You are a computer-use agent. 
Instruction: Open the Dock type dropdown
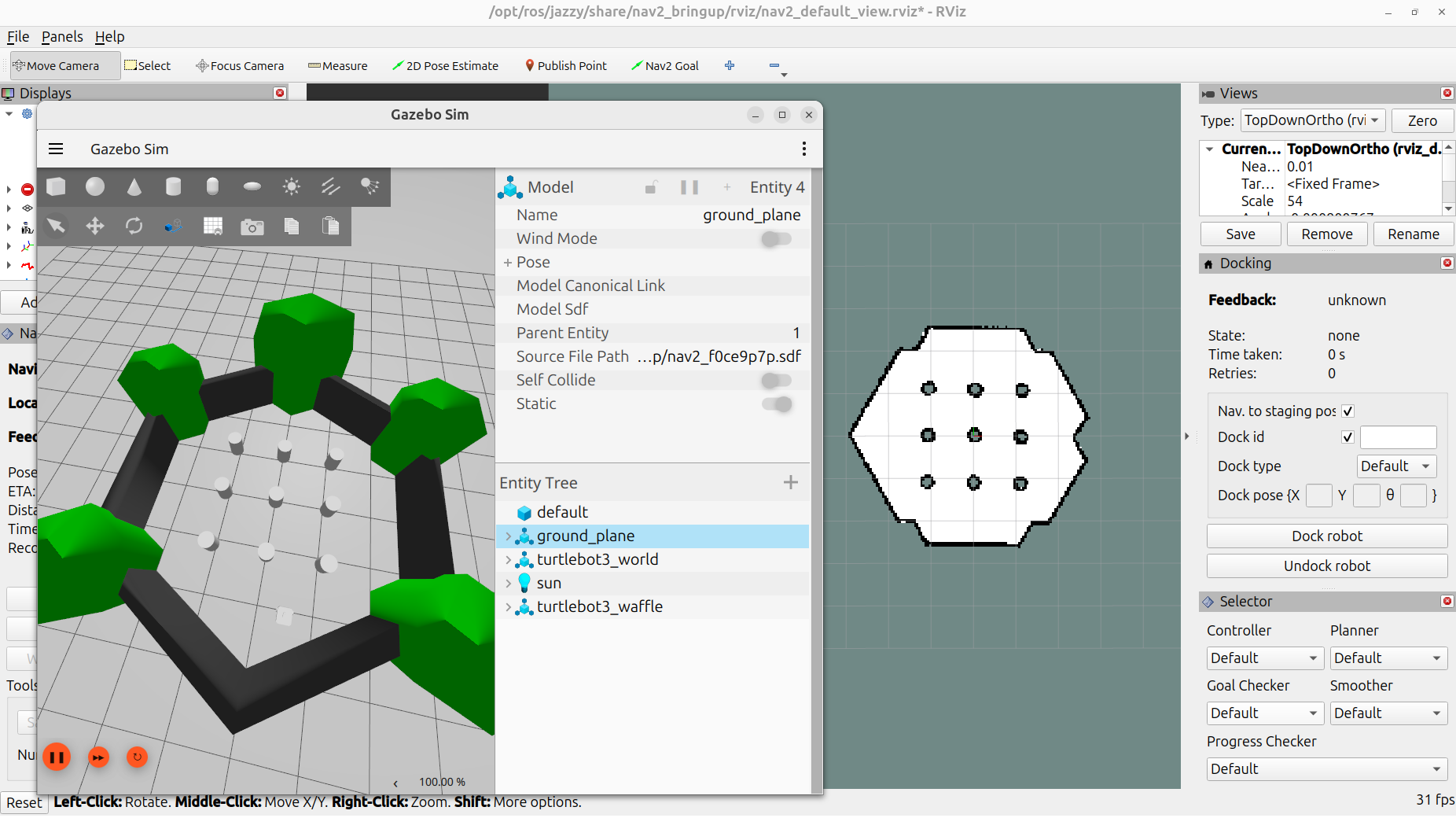click(1396, 466)
